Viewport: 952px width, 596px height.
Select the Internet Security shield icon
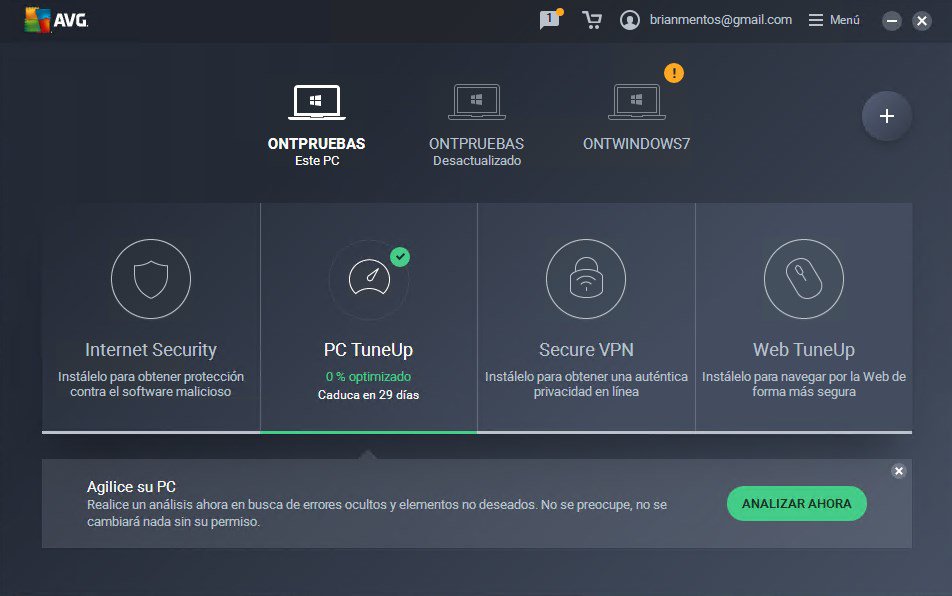151,279
